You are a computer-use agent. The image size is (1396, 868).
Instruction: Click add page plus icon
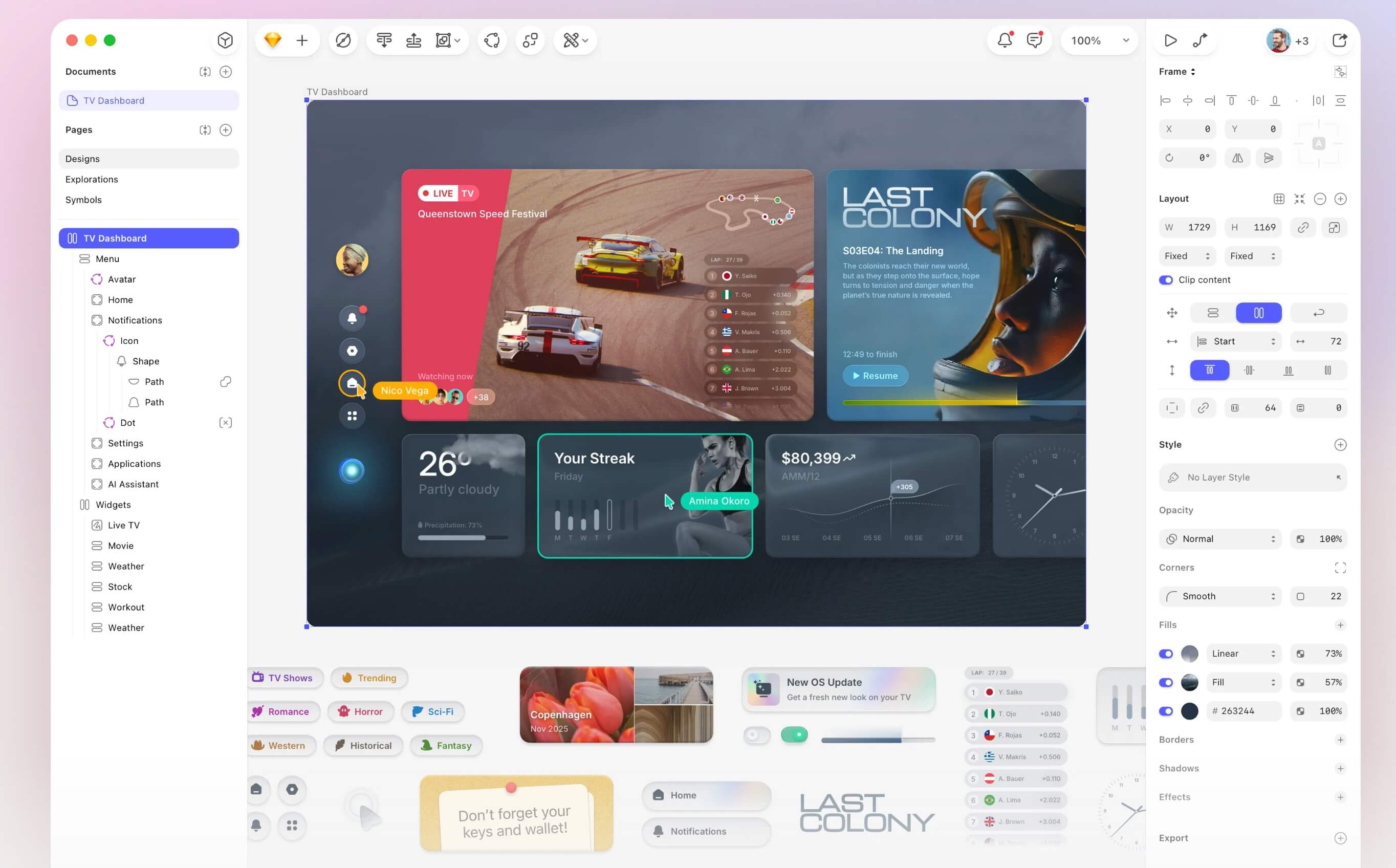coord(226,130)
